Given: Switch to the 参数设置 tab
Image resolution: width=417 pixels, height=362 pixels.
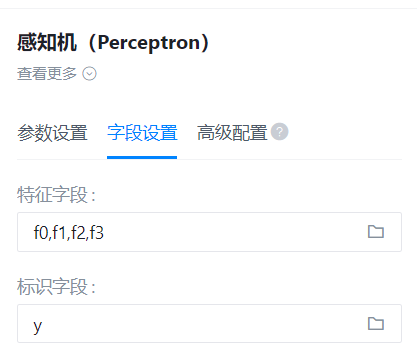Looking at the screenshot, I should click(x=52, y=133).
